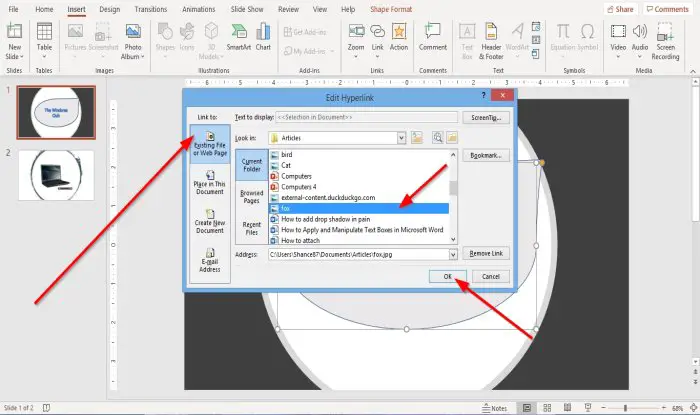700x415 pixels.
Task: Insert a SmartArt graphic from the ribbon
Action: coord(239,38)
